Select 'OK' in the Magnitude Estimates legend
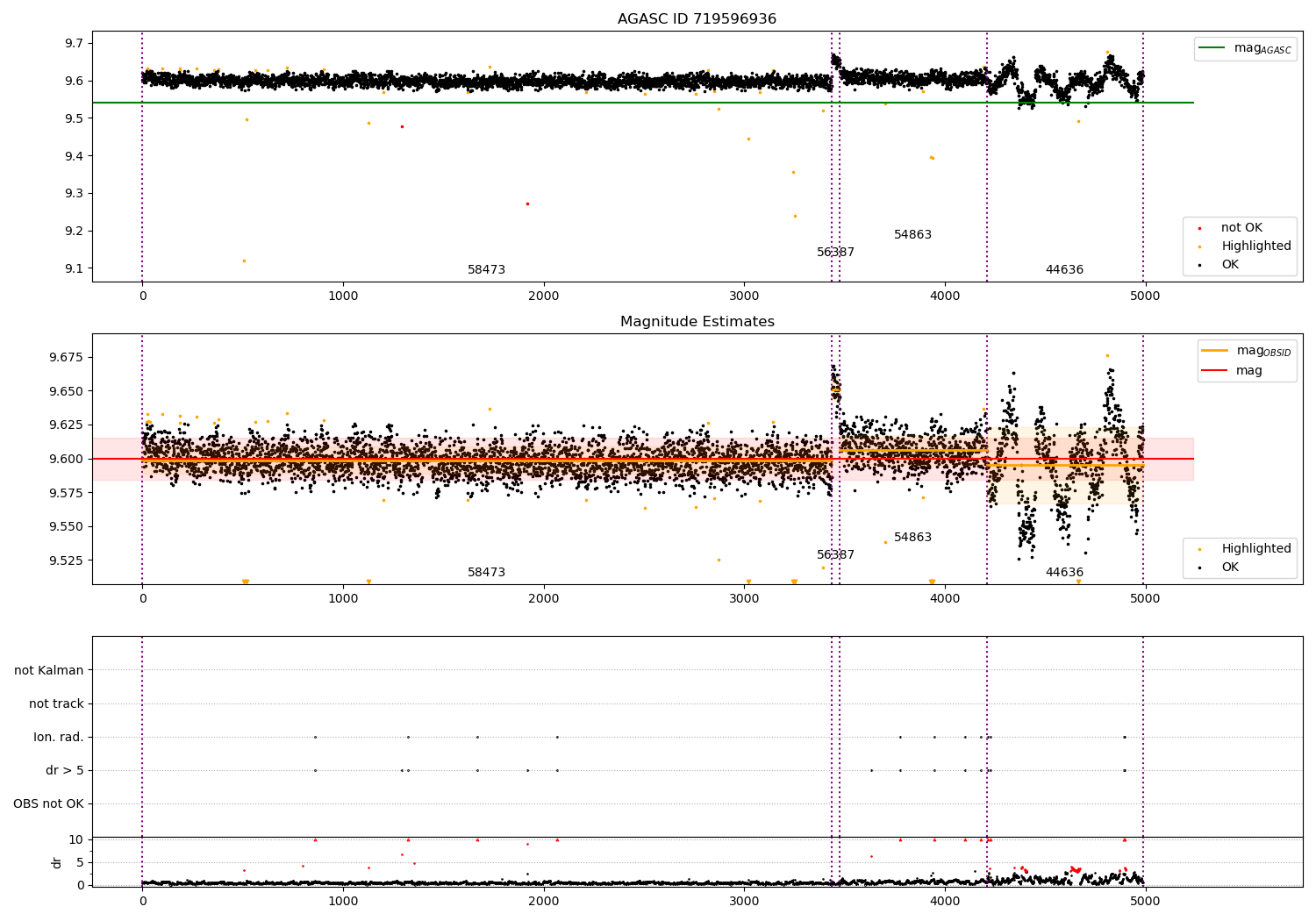 [x=1230, y=568]
